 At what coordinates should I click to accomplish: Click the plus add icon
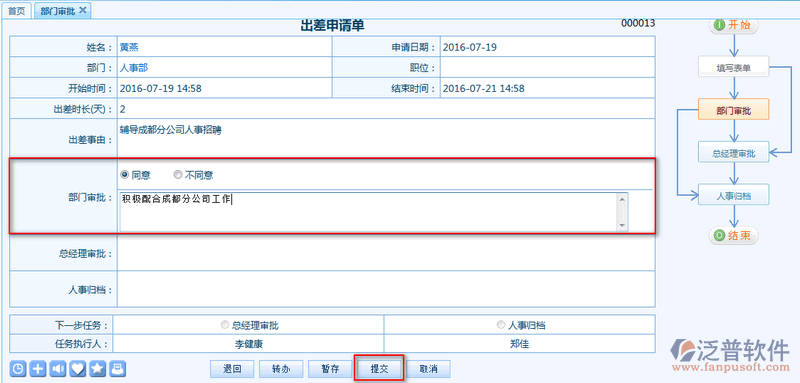pyautogui.click(x=37, y=369)
